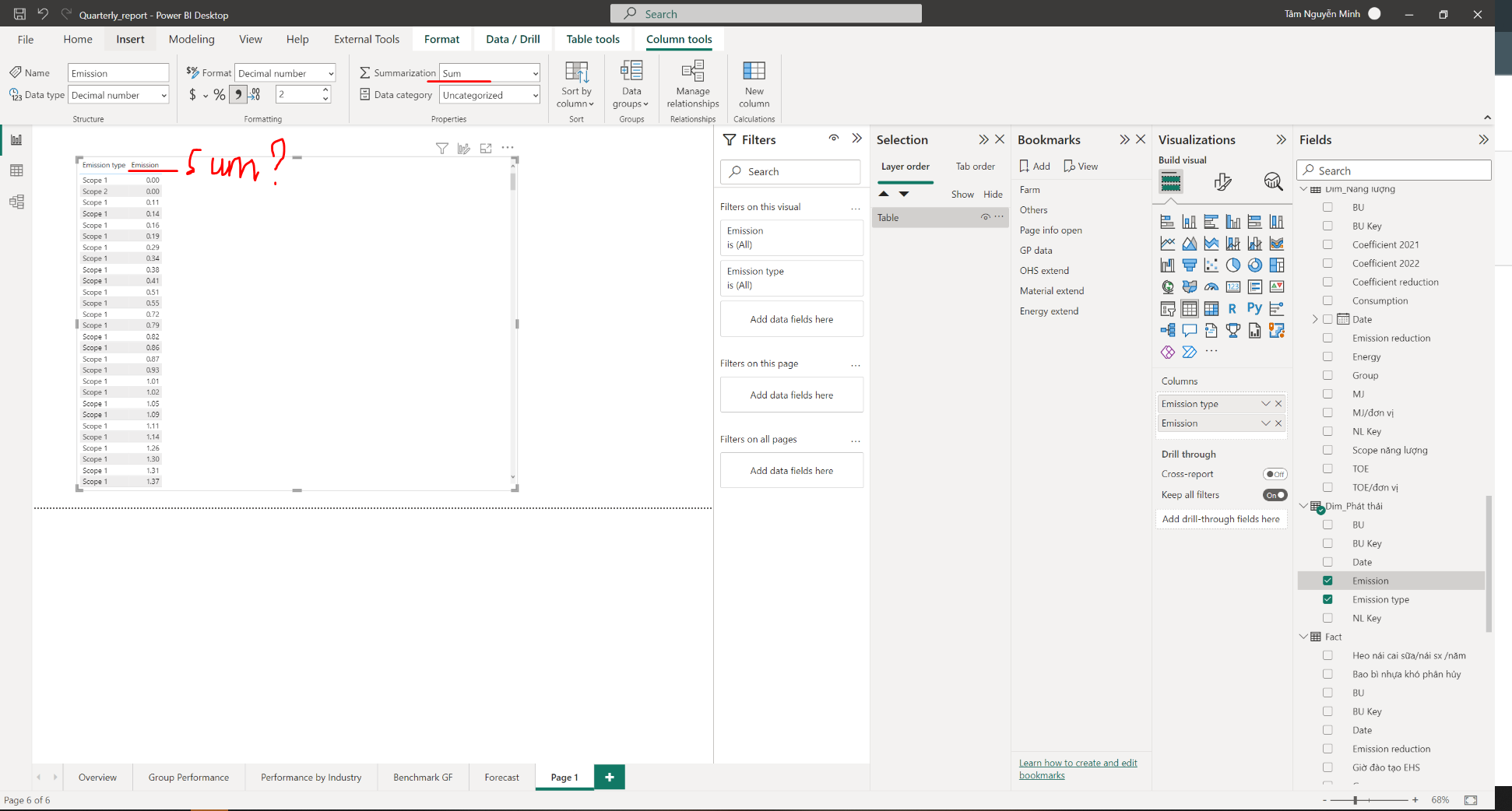Viewport: 1512px width, 811px height.
Task: Insert a Decomposition tree visual
Action: pos(1167,331)
